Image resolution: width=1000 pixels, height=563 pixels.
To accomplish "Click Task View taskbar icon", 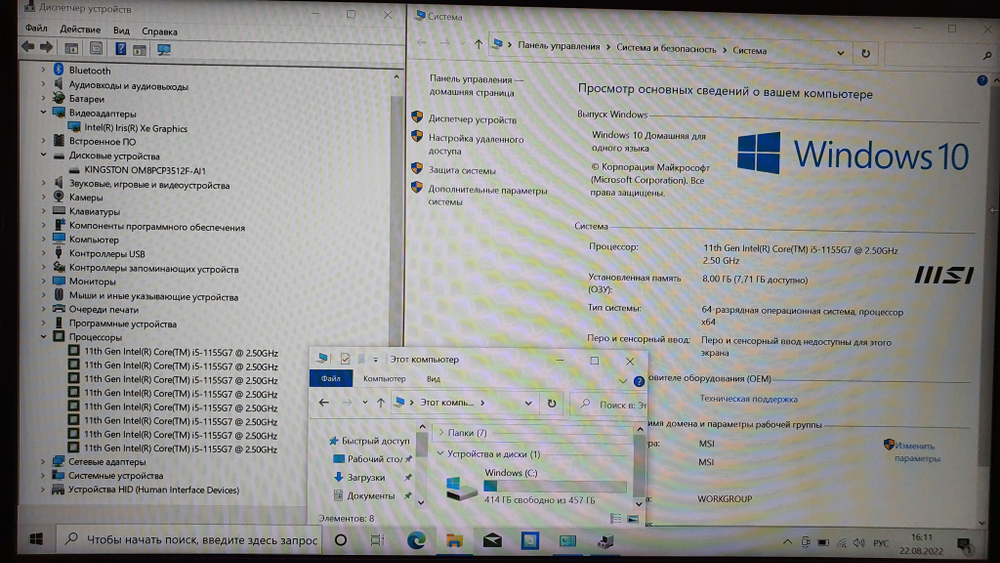I will (377, 540).
